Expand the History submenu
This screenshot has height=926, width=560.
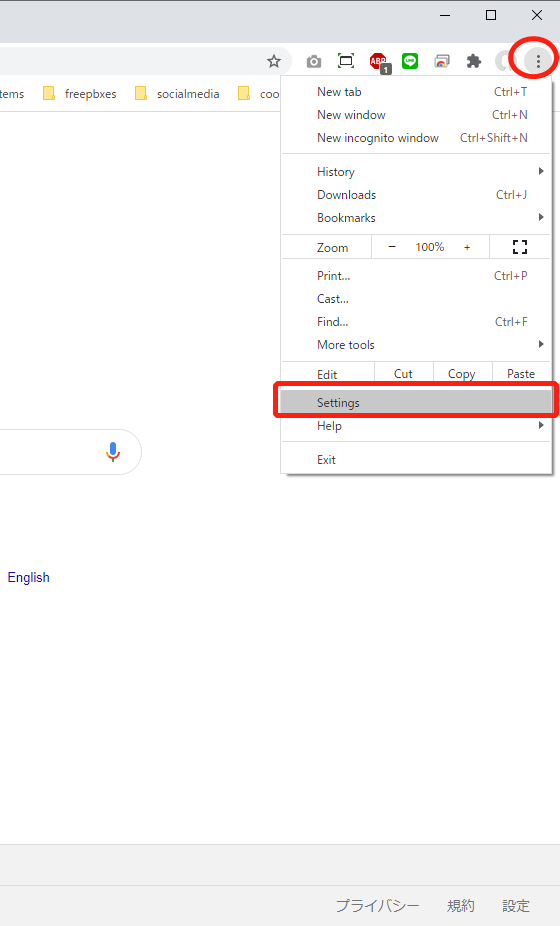click(416, 171)
